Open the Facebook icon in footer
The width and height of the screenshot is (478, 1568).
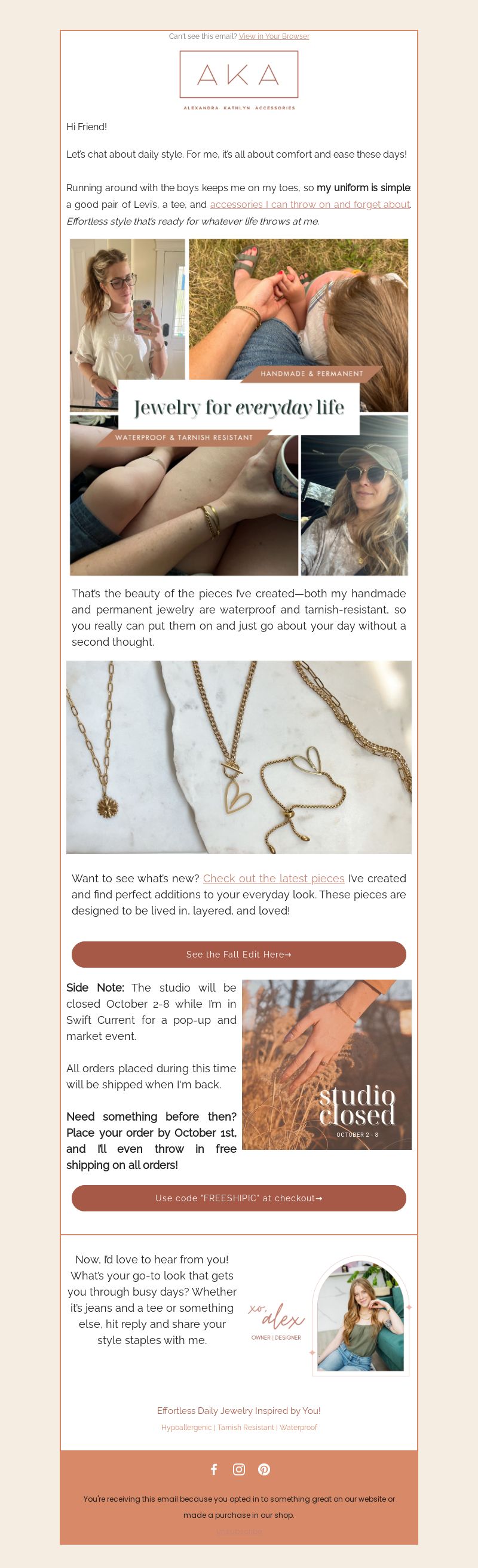pyautogui.click(x=214, y=1469)
